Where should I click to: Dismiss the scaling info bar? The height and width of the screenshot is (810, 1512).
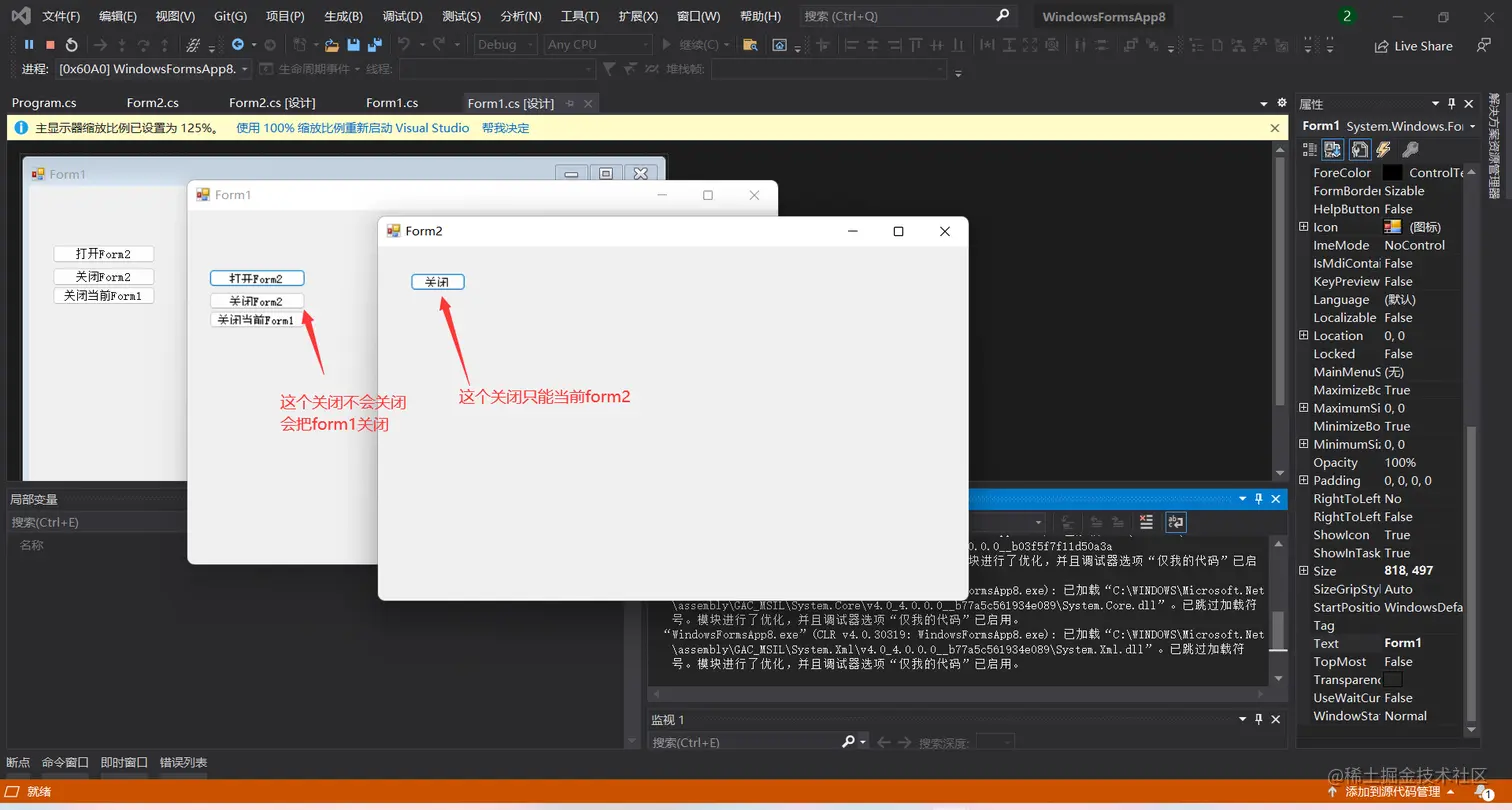point(1275,128)
